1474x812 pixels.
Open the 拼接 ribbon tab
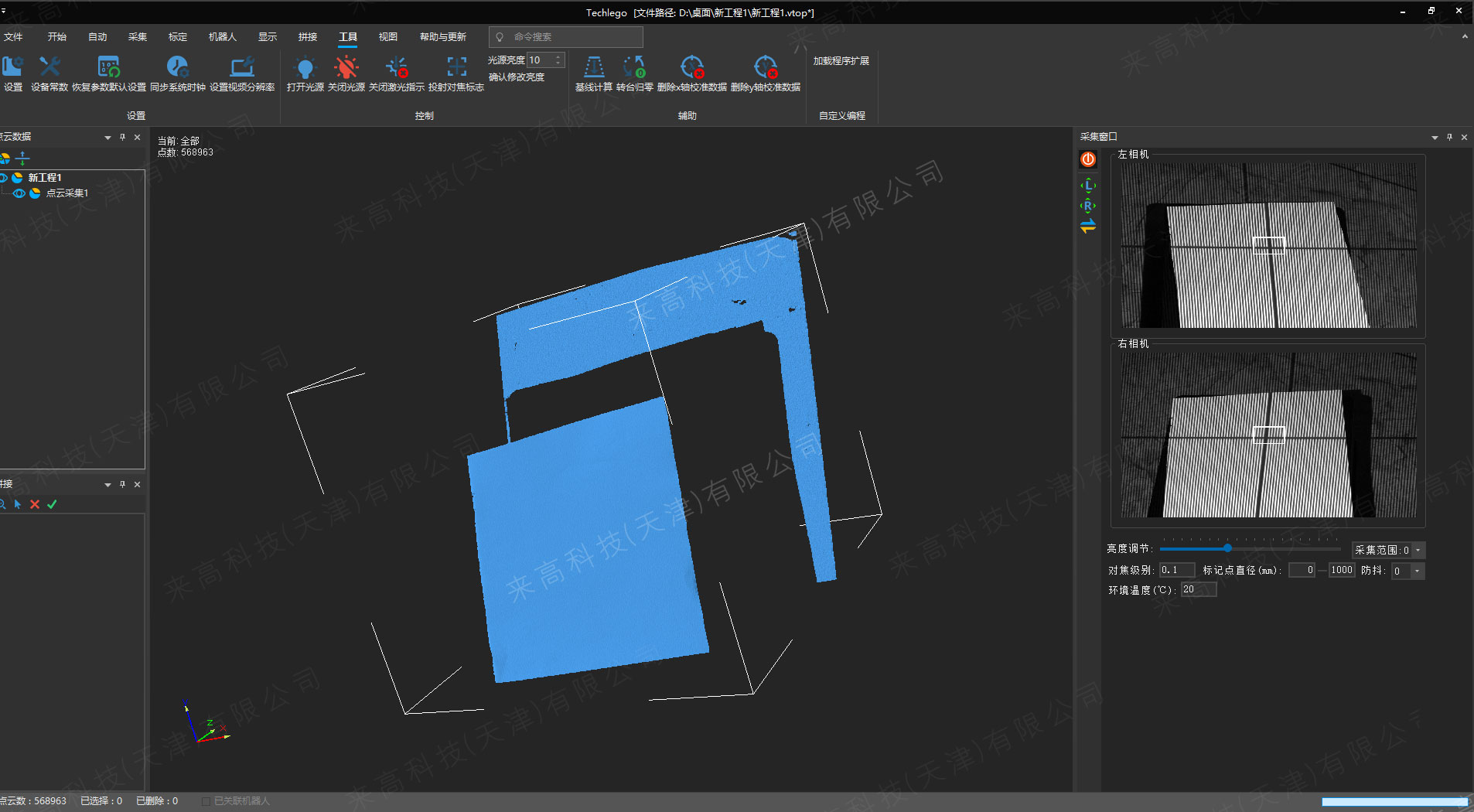point(308,37)
